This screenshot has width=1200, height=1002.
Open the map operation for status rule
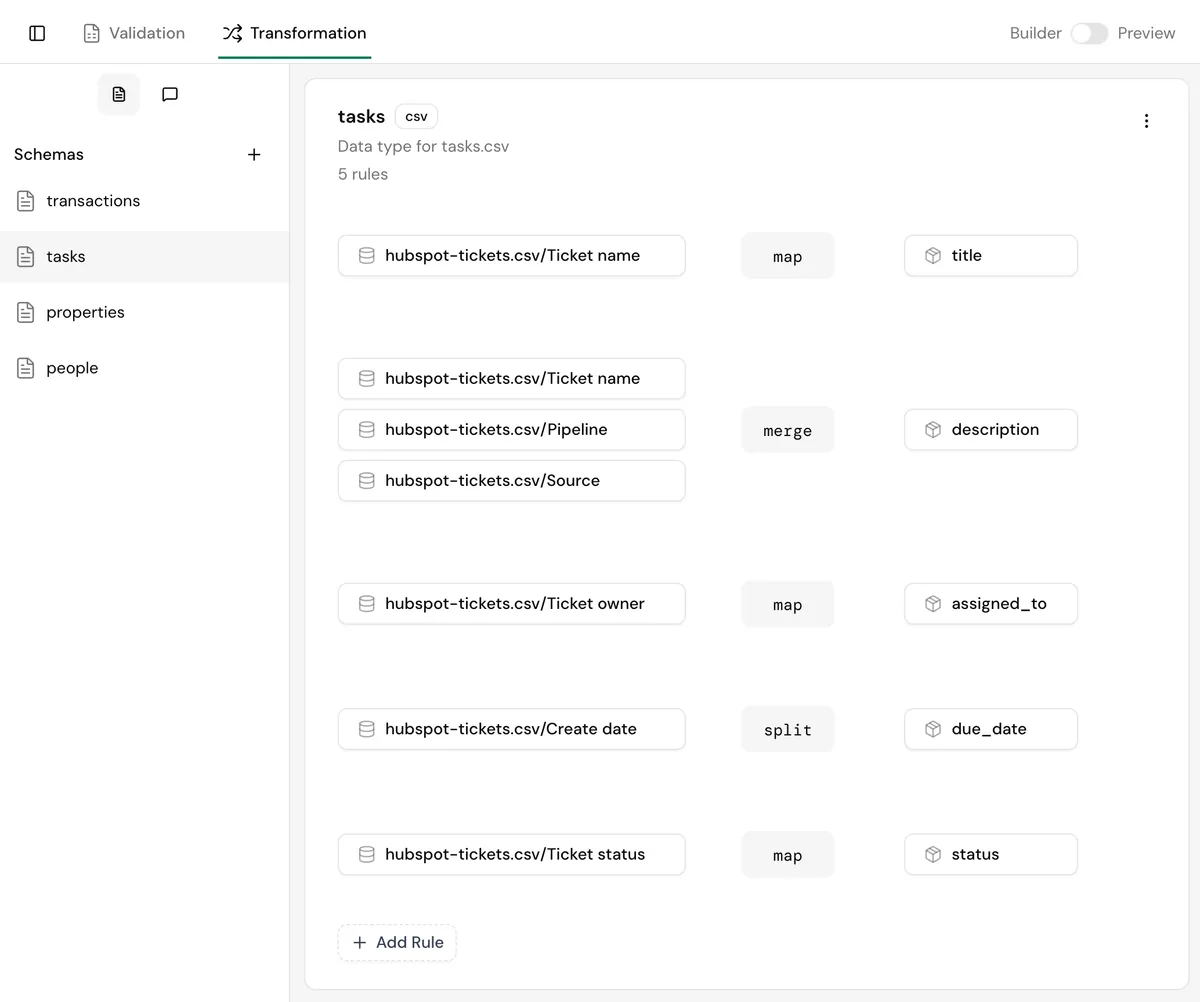(788, 855)
